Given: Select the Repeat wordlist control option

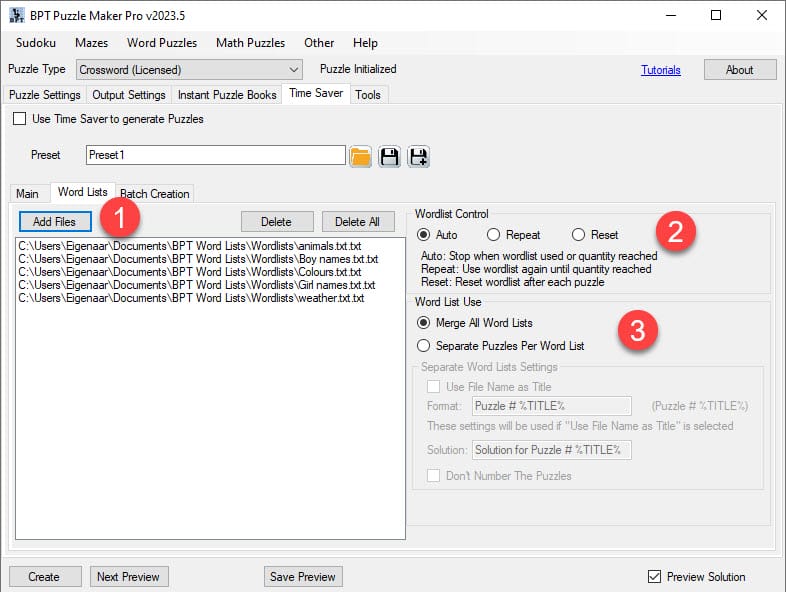Looking at the screenshot, I should (493, 235).
